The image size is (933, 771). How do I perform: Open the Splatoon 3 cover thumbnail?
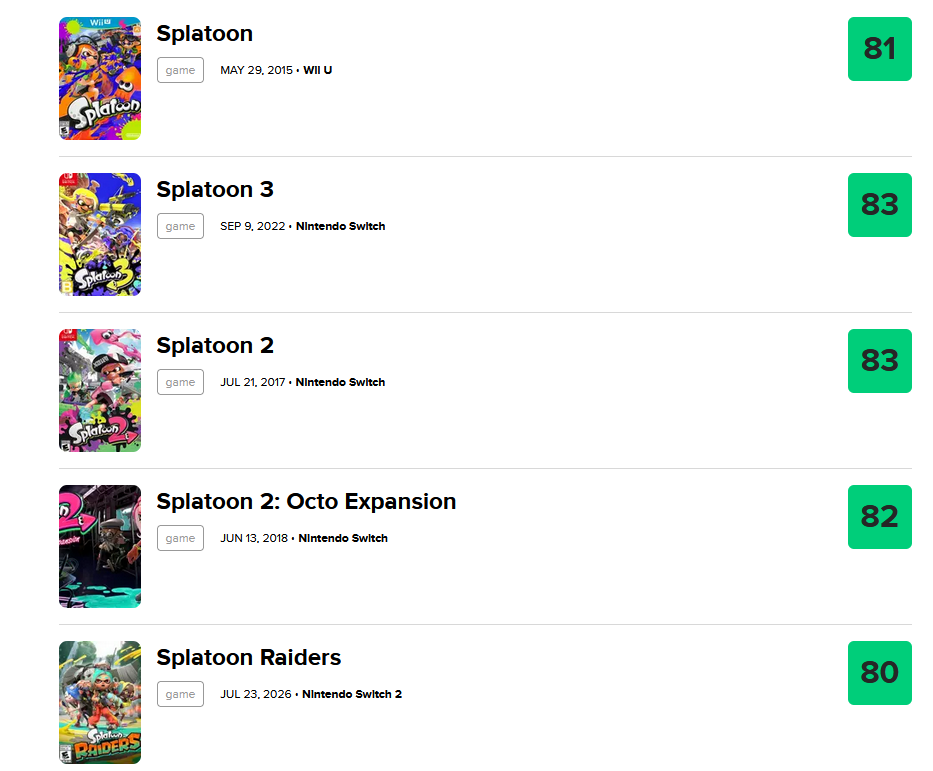pyautogui.click(x=100, y=234)
